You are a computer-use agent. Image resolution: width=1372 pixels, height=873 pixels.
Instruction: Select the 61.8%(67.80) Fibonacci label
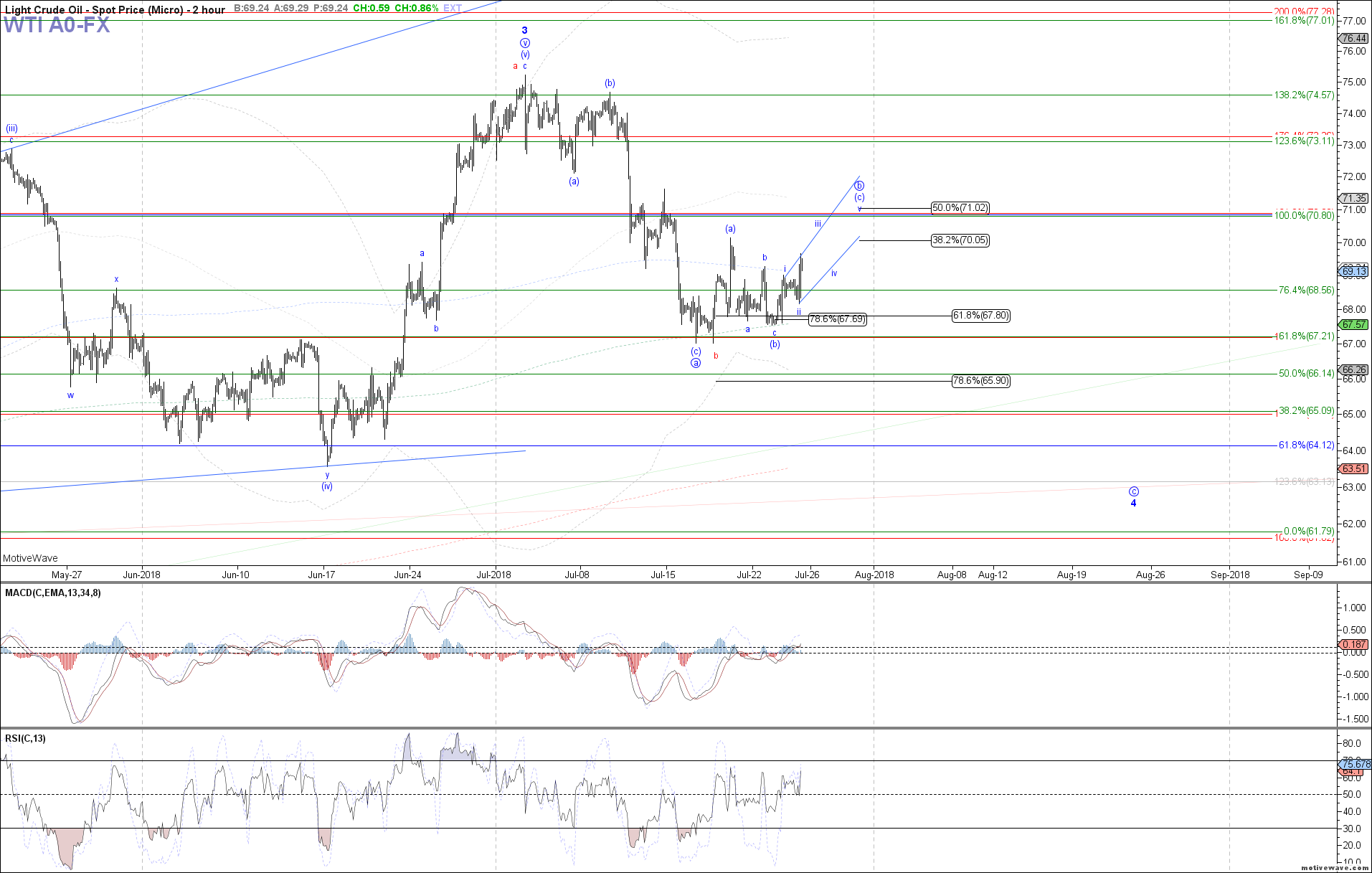point(980,316)
